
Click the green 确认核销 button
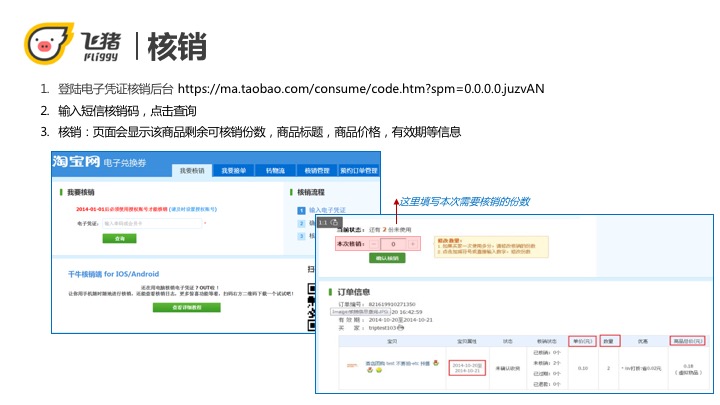(x=387, y=258)
